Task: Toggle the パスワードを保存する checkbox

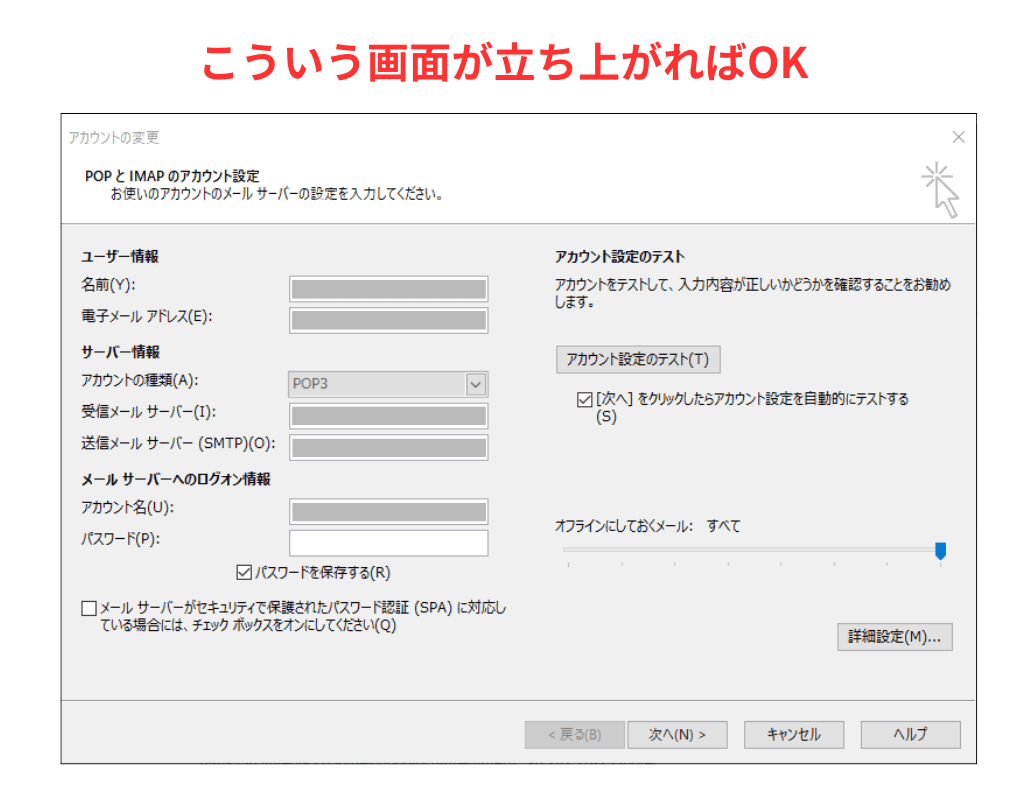Action: point(243,573)
